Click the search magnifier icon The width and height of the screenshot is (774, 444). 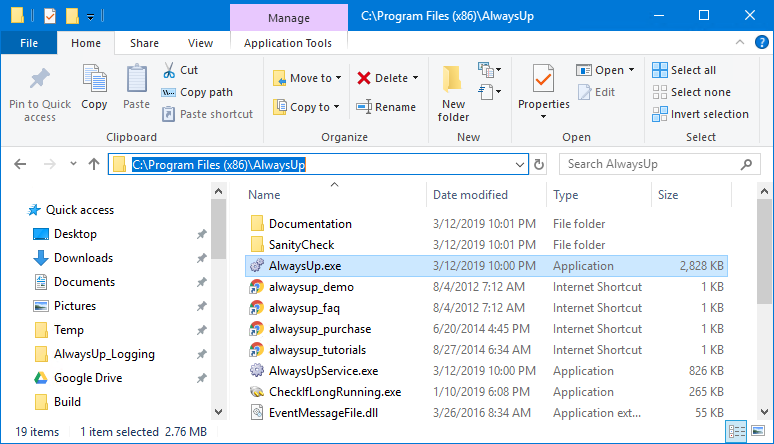point(746,164)
